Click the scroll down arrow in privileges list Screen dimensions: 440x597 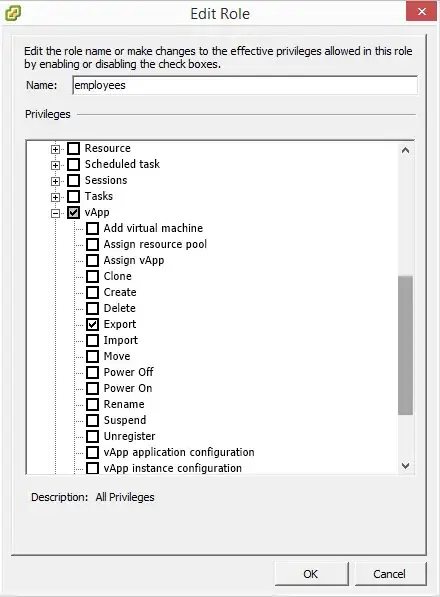405,466
